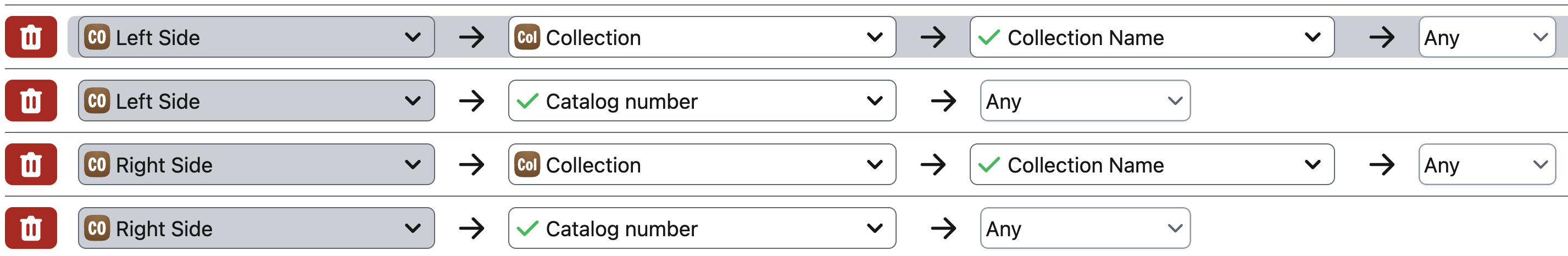Image resolution: width=1568 pixels, height=256 pixels.
Task: Open Any filter for Left Side Catalog number
Action: click(x=1085, y=101)
